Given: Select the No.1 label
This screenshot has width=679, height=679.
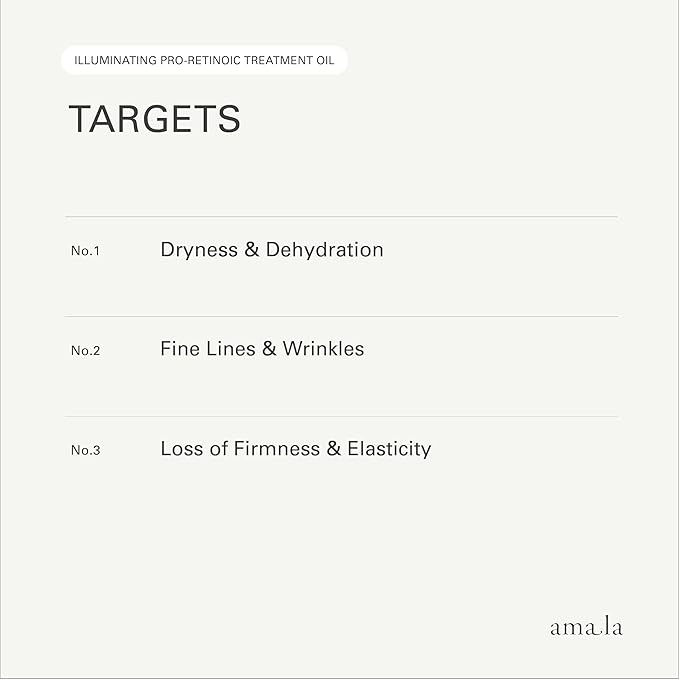Looking at the screenshot, I should tap(85, 251).
